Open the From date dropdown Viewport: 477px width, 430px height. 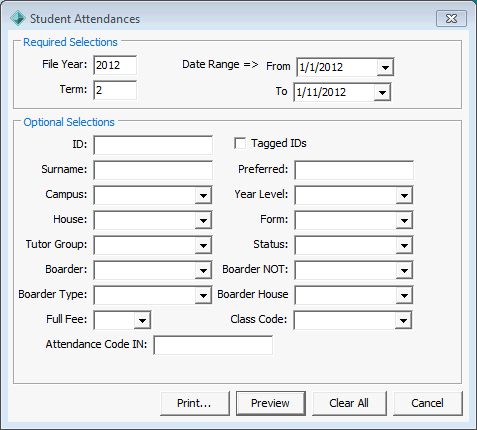tap(385, 67)
